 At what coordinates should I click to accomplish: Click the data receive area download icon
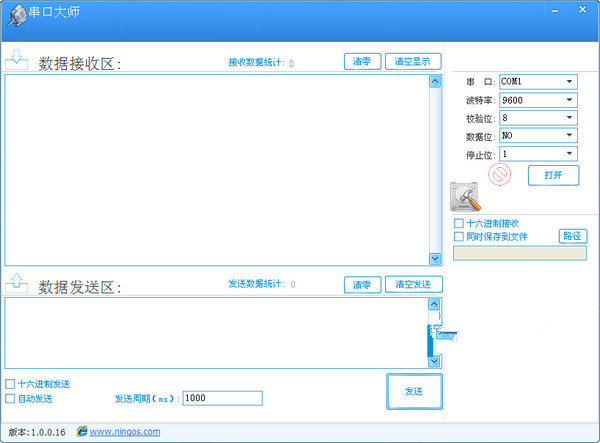coord(17,60)
